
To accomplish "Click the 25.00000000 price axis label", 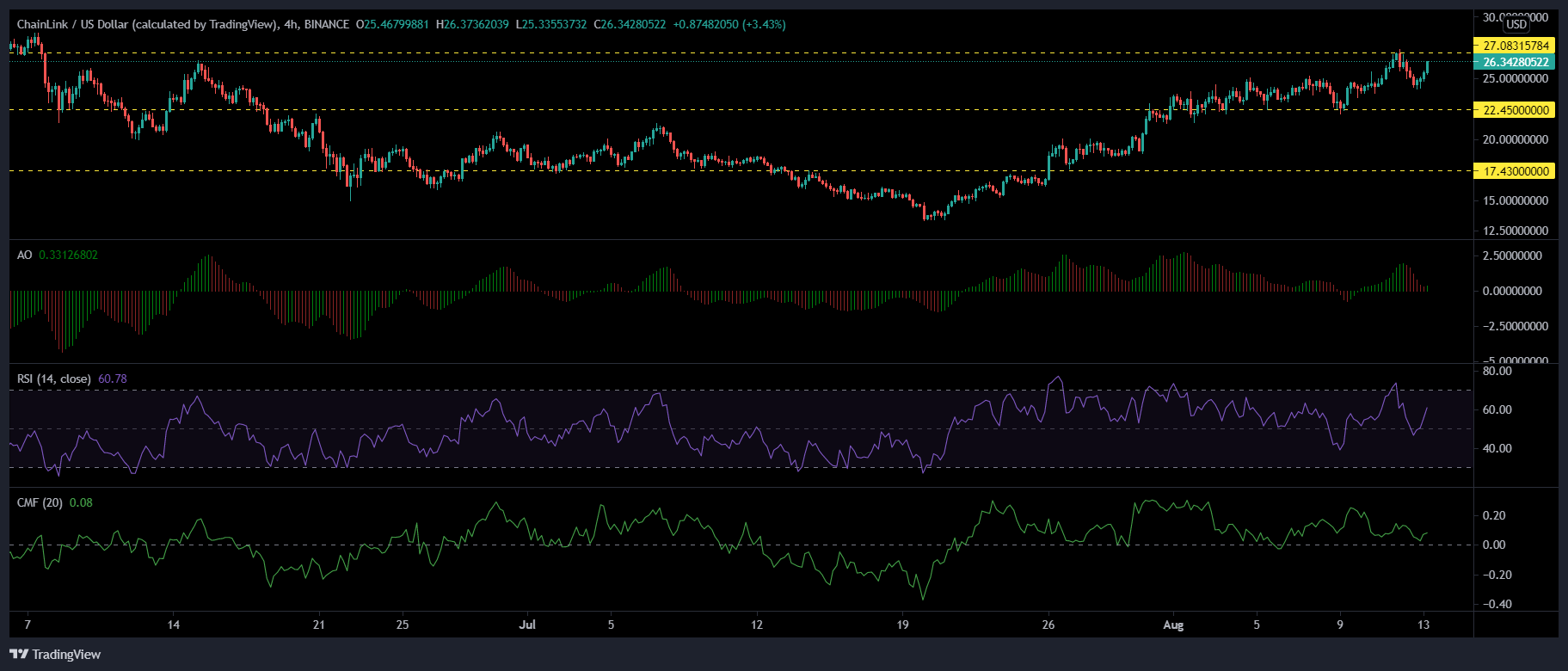I will [x=1516, y=78].
